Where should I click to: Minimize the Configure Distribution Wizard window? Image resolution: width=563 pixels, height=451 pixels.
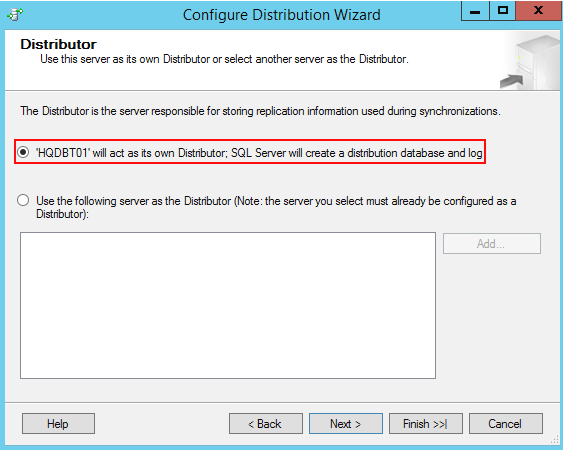pos(475,11)
